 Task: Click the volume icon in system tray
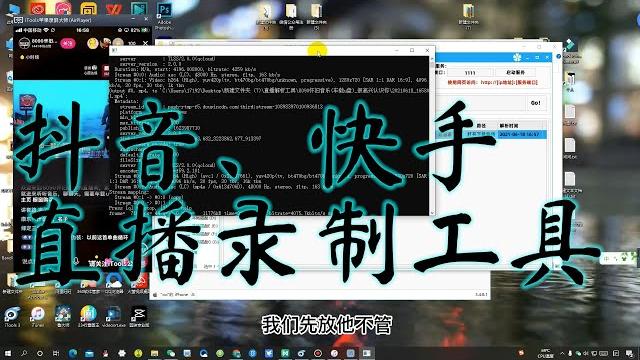pyautogui.click(x=586, y=353)
